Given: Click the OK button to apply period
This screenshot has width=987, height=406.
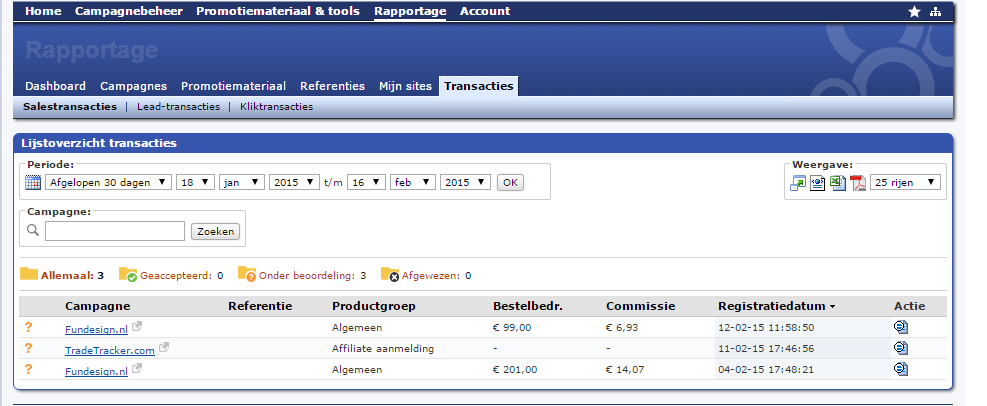Looking at the screenshot, I should click(510, 183).
